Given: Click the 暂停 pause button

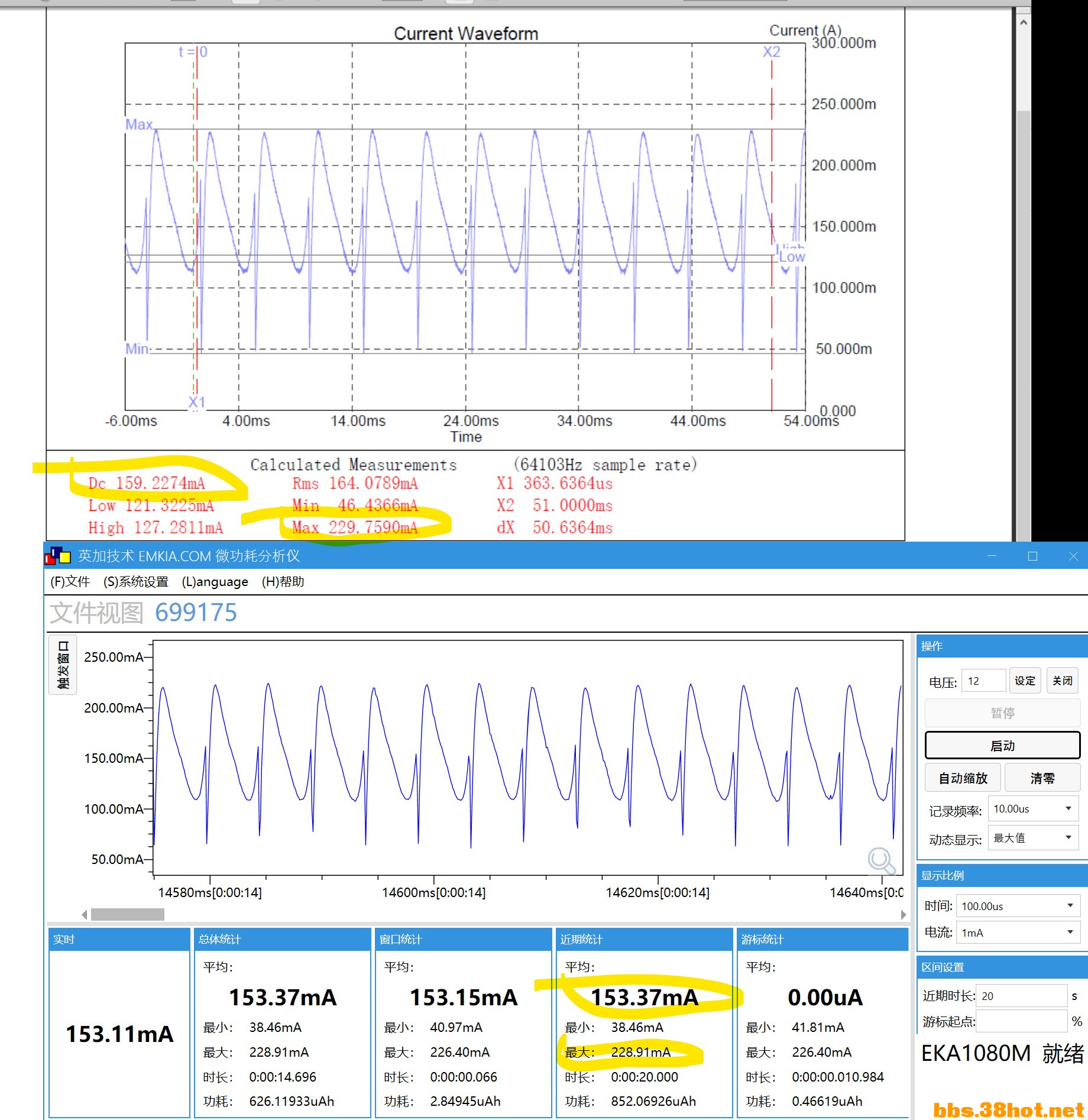Looking at the screenshot, I should pos(1002,713).
